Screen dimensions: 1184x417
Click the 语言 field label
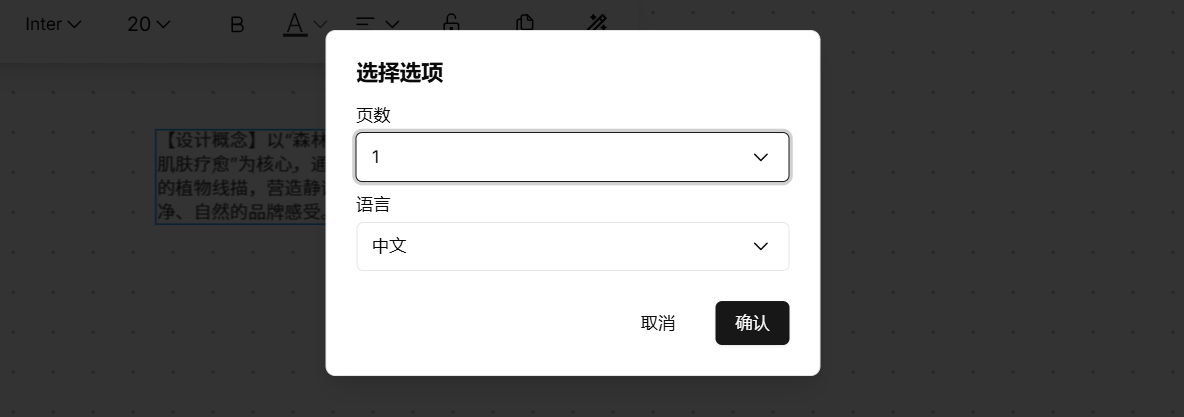pyautogui.click(x=373, y=204)
